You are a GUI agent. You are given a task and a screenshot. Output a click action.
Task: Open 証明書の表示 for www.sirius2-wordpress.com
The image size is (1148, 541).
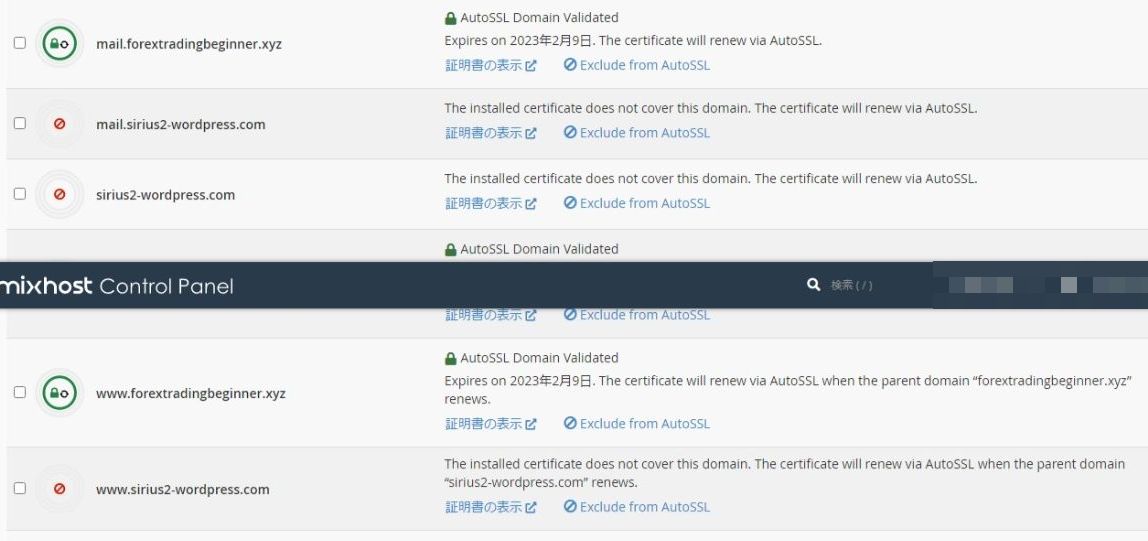click(x=490, y=507)
